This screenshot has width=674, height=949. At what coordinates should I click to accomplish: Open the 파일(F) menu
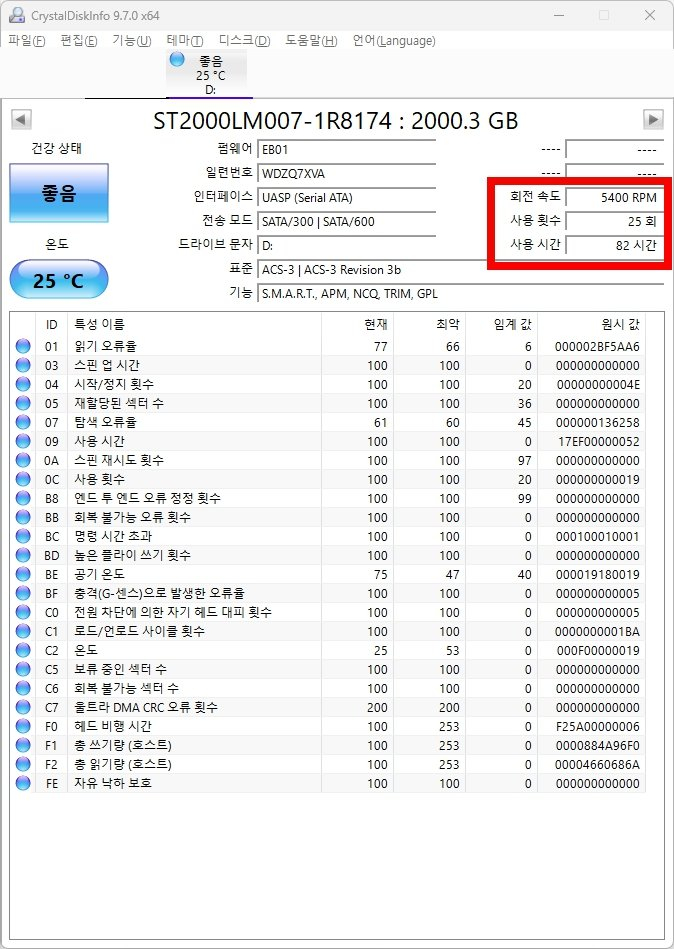click(27, 41)
